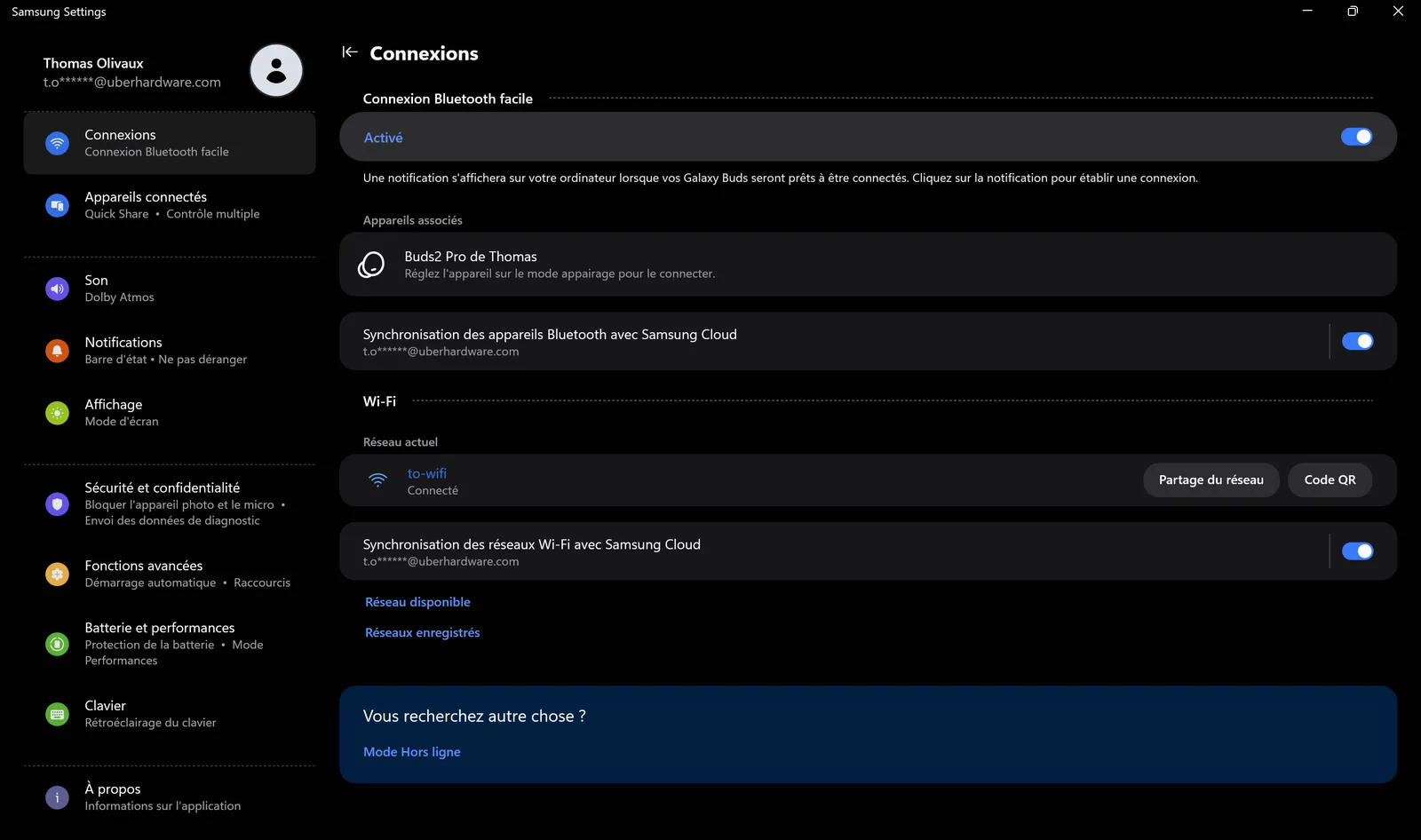Viewport: 1421px width, 840px height.
Task: Click the À propos info icon
Action: pyautogui.click(x=57, y=797)
